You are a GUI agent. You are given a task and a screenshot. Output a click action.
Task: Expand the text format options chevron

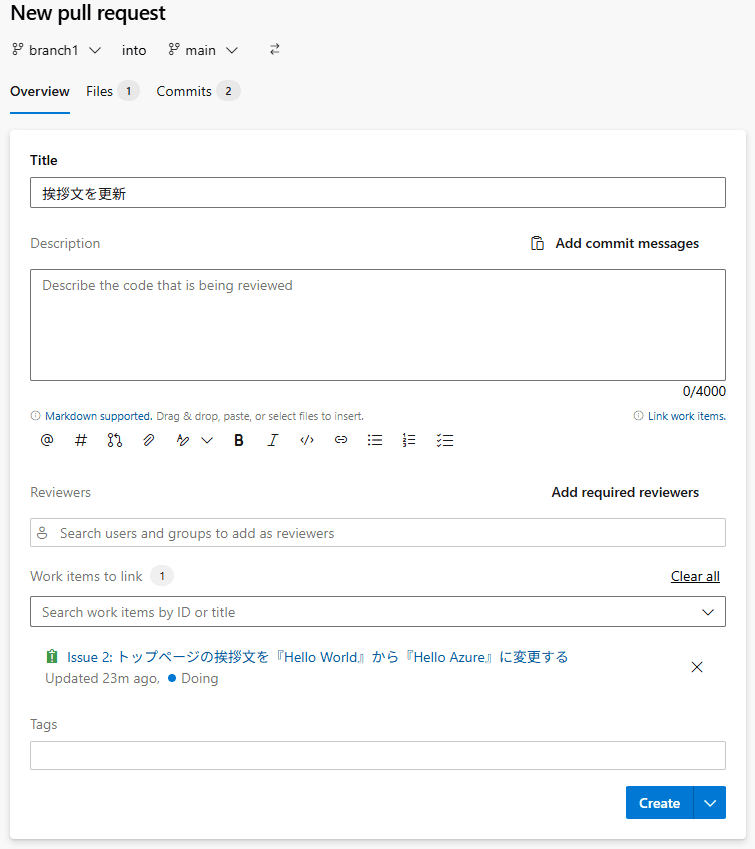tap(207, 440)
